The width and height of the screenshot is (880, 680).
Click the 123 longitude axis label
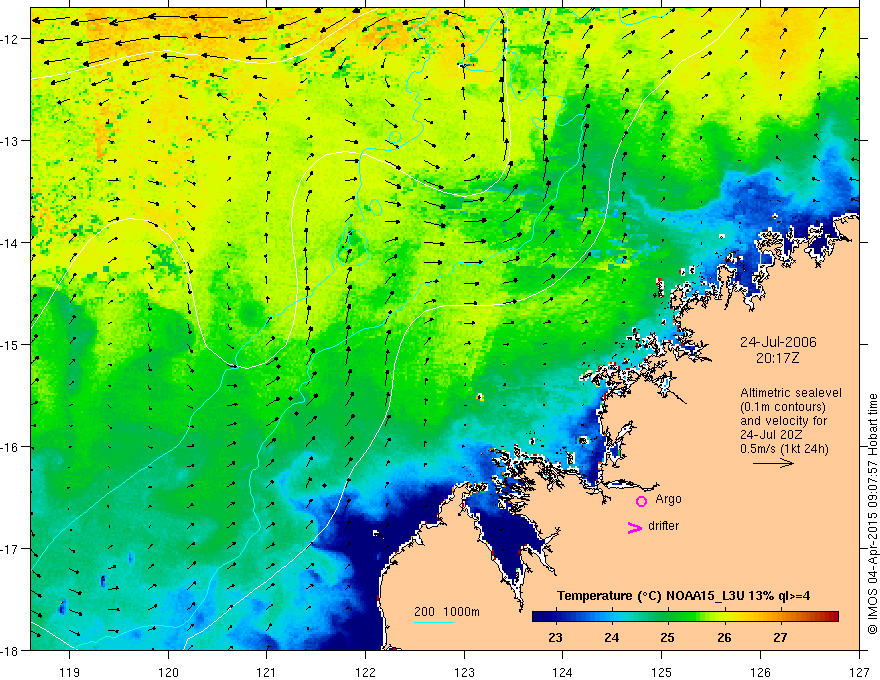(x=464, y=672)
